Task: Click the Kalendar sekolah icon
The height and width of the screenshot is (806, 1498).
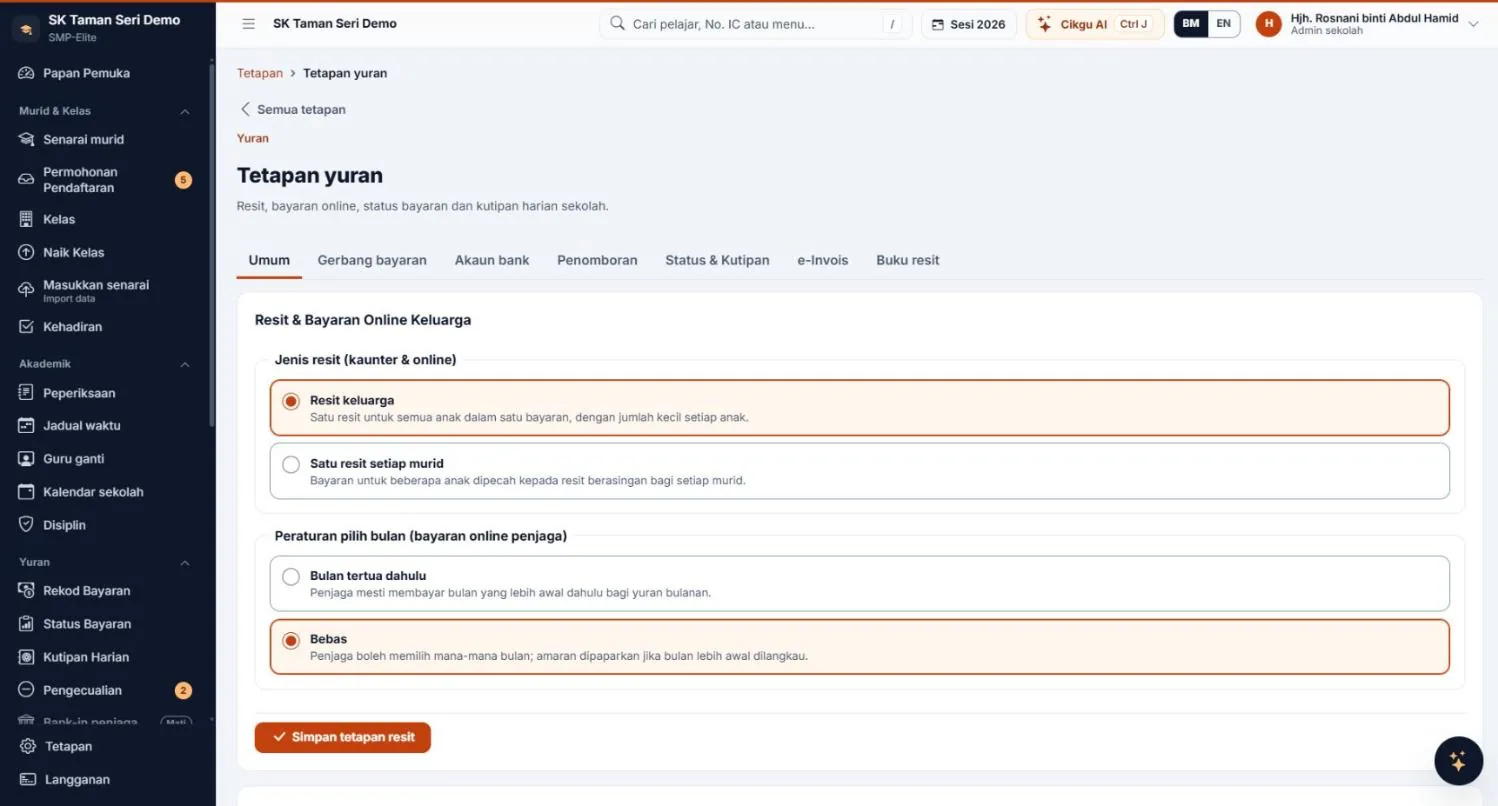Action: [x=27, y=492]
